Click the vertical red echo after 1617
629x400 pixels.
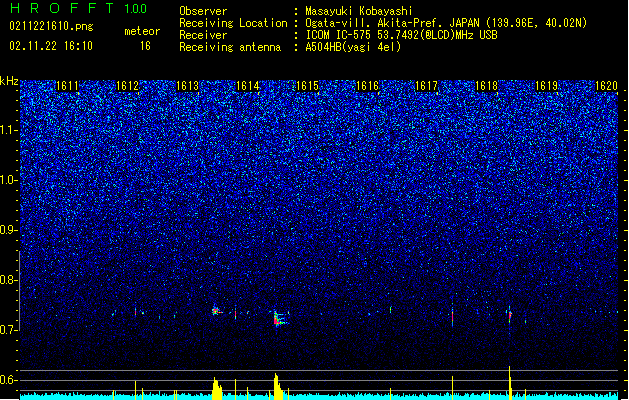pyautogui.click(x=452, y=317)
